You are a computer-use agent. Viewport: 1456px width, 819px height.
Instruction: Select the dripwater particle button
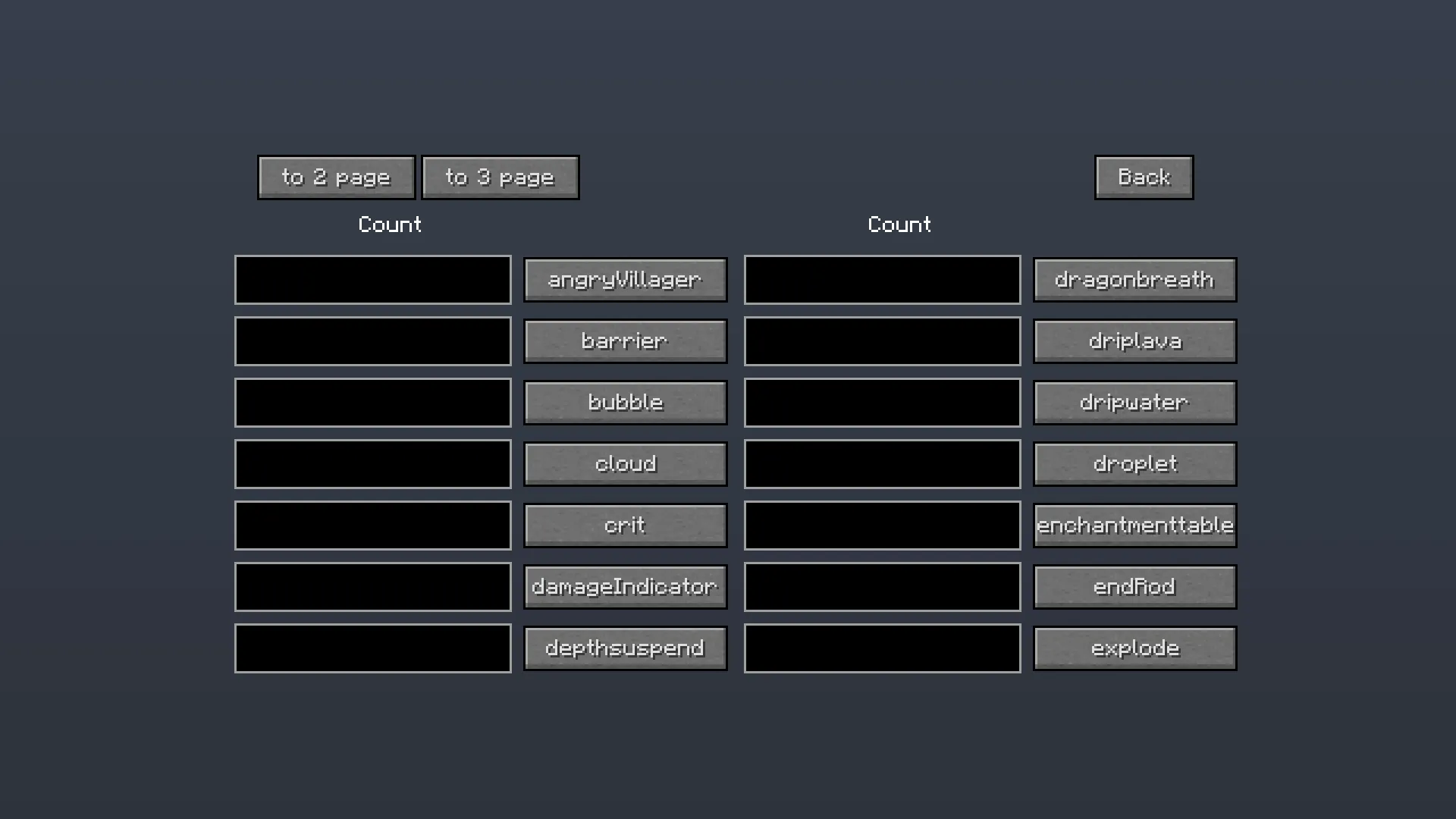(x=1134, y=402)
